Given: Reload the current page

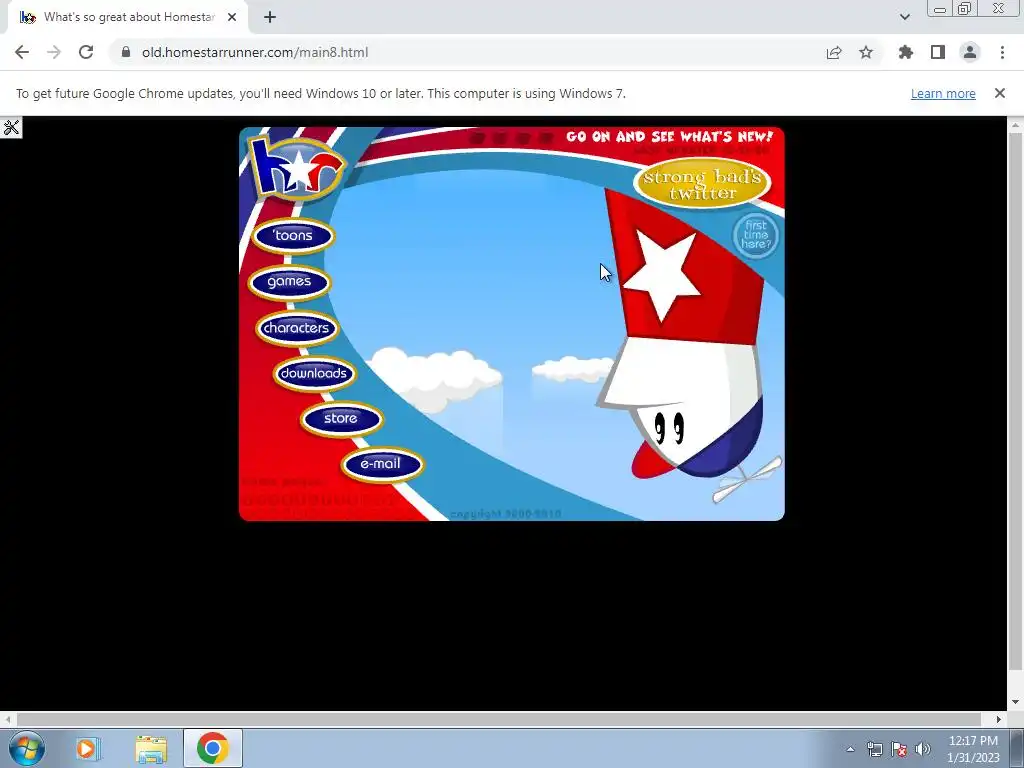Looking at the screenshot, I should pyautogui.click(x=86, y=52).
